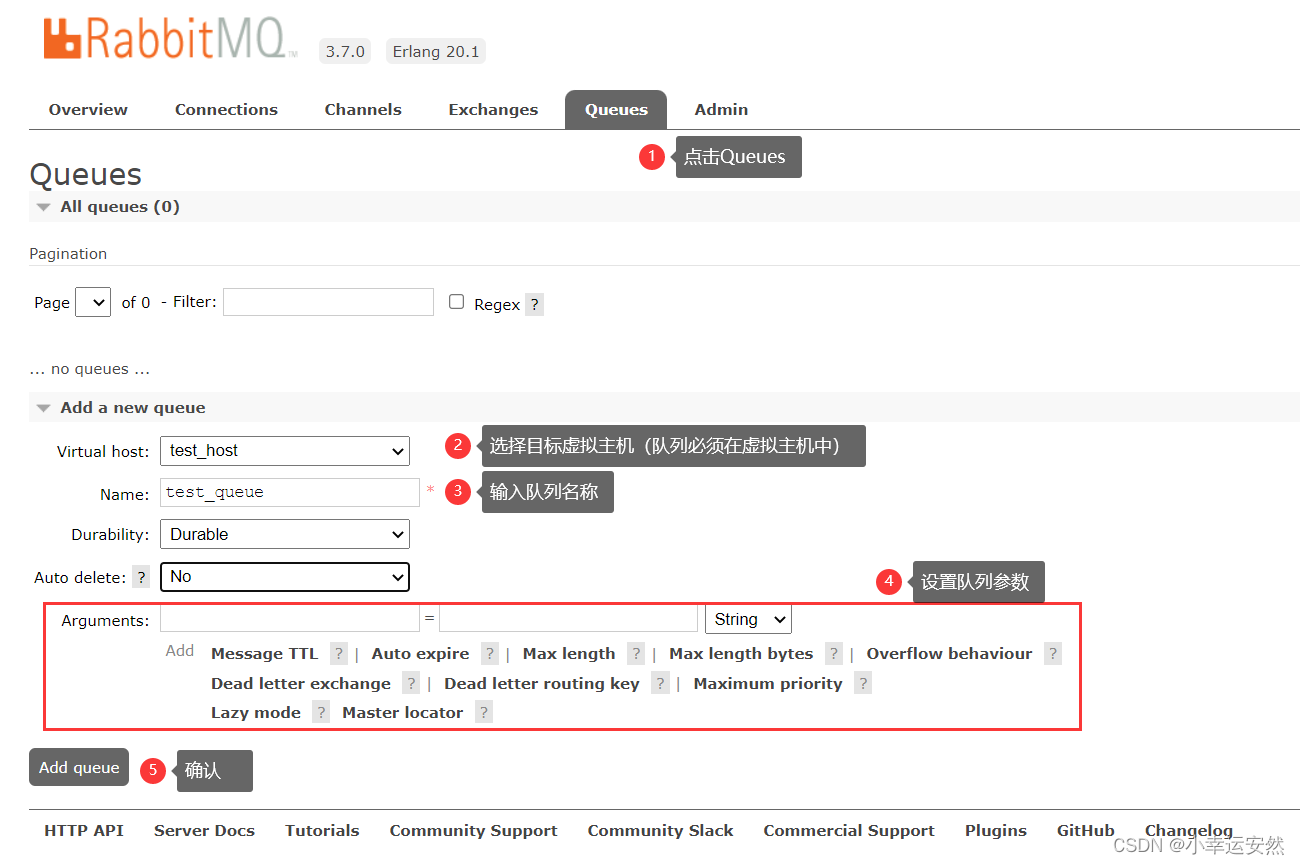The width and height of the screenshot is (1300, 865).
Task: Add the Master locator argument
Action: point(403,713)
